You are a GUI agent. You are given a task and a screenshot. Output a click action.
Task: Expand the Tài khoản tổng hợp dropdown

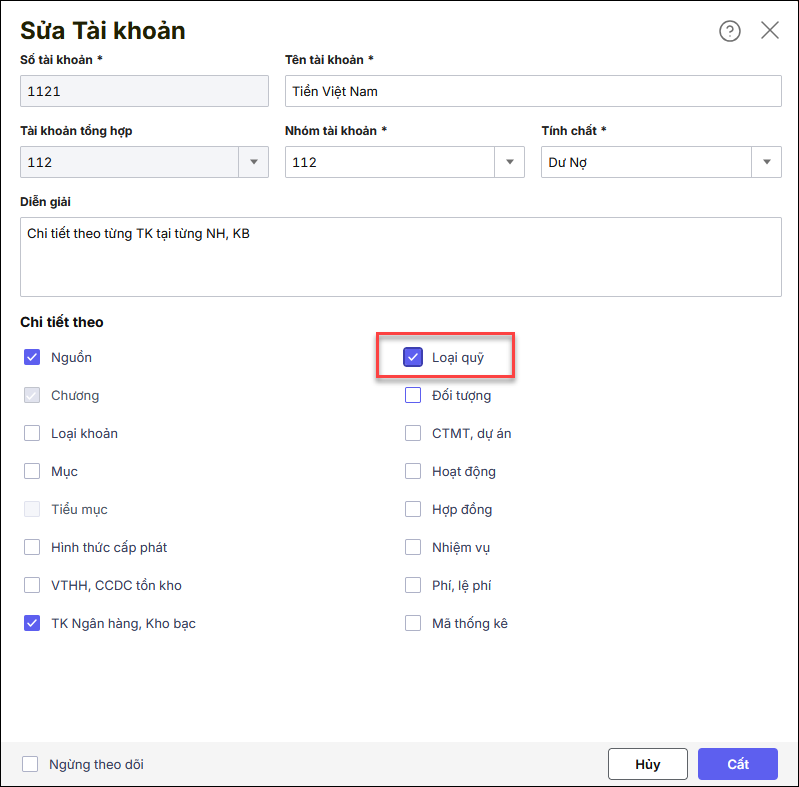(x=253, y=162)
